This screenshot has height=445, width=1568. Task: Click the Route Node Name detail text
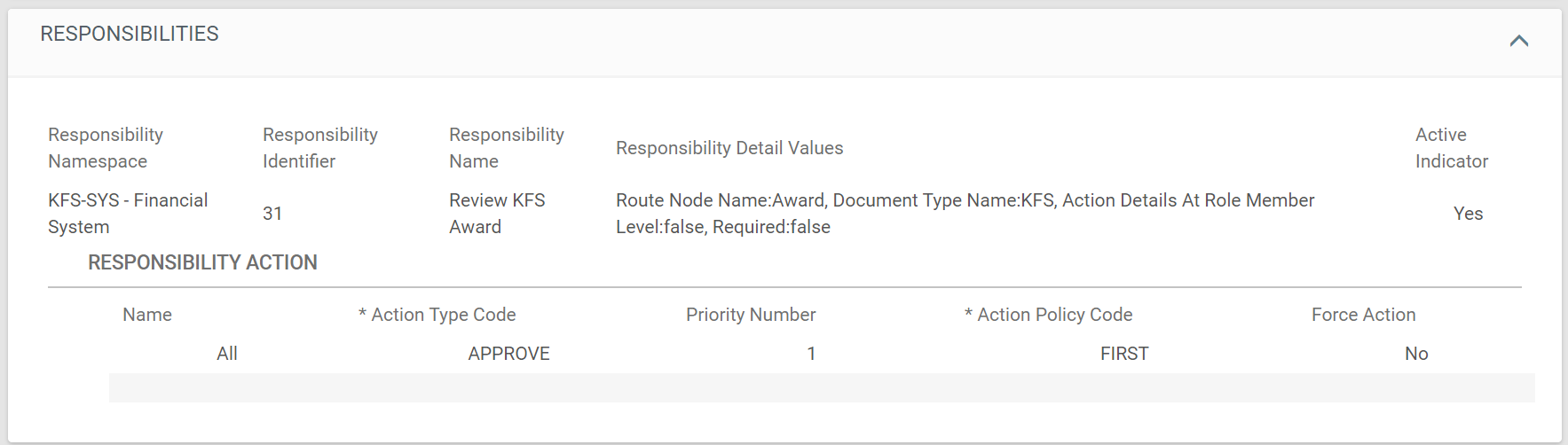tap(965, 214)
